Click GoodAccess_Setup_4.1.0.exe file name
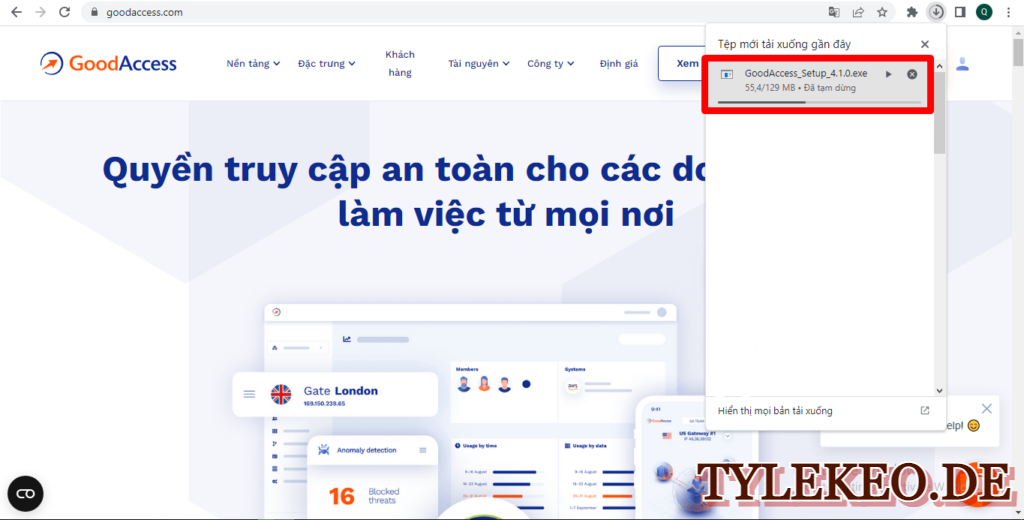Screen dimensions: 1024x520 point(806,73)
